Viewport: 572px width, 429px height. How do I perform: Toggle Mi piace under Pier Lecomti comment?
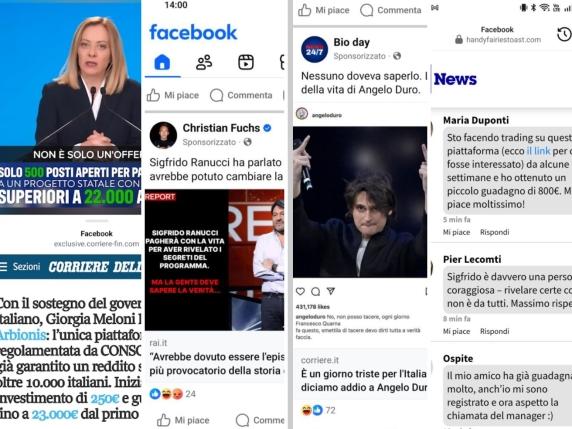click(456, 331)
